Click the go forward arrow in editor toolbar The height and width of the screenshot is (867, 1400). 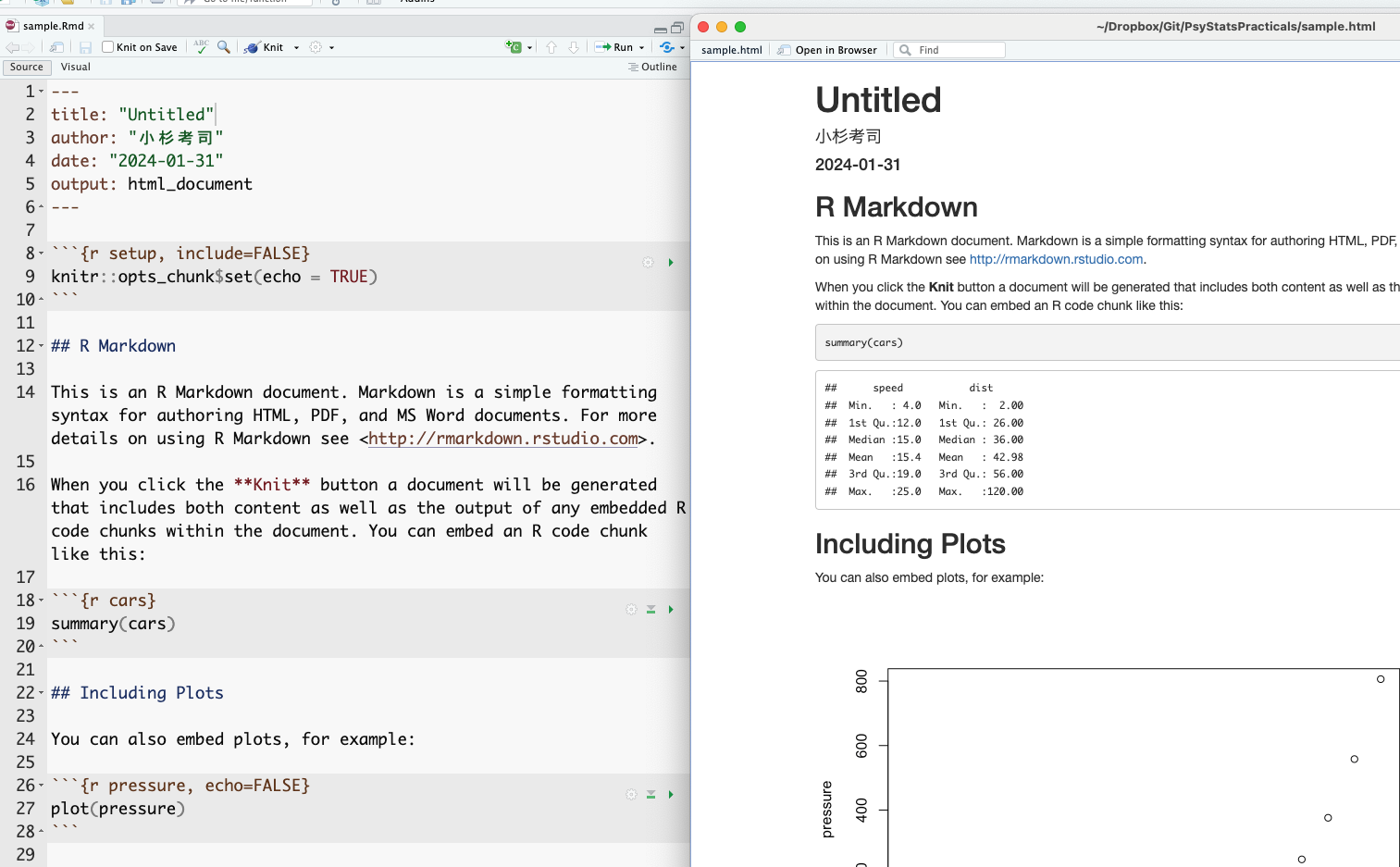click(x=29, y=47)
